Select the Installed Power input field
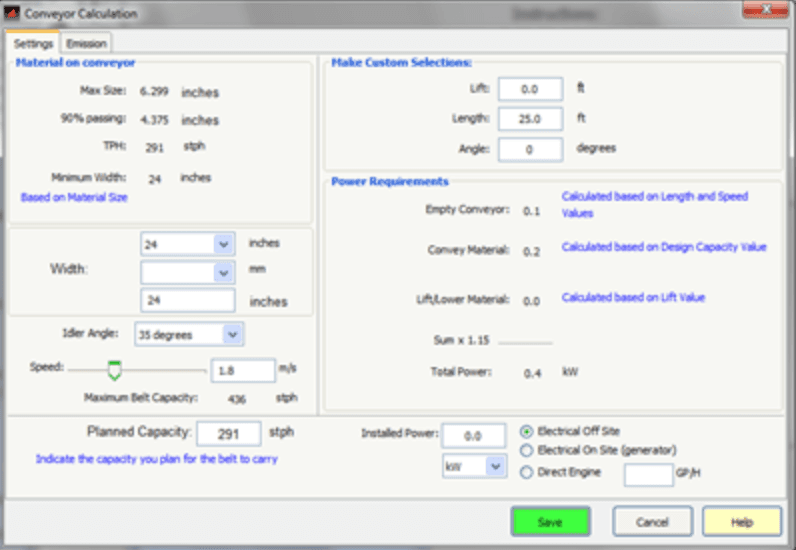Image resolution: width=796 pixels, height=550 pixels. [474, 435]
